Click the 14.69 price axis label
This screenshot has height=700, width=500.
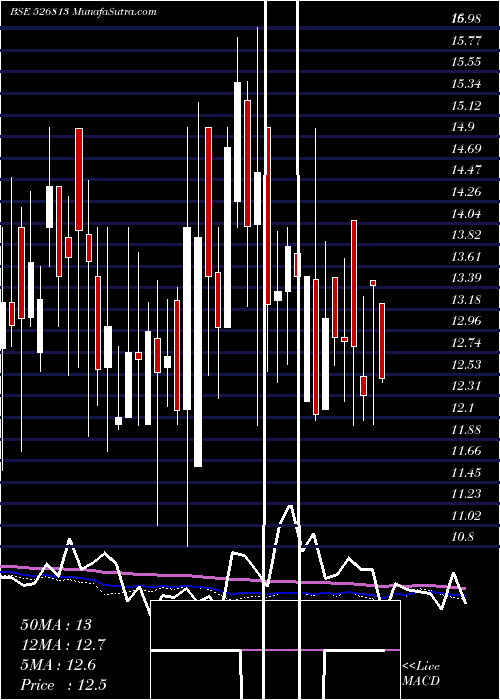pos(467,149)
